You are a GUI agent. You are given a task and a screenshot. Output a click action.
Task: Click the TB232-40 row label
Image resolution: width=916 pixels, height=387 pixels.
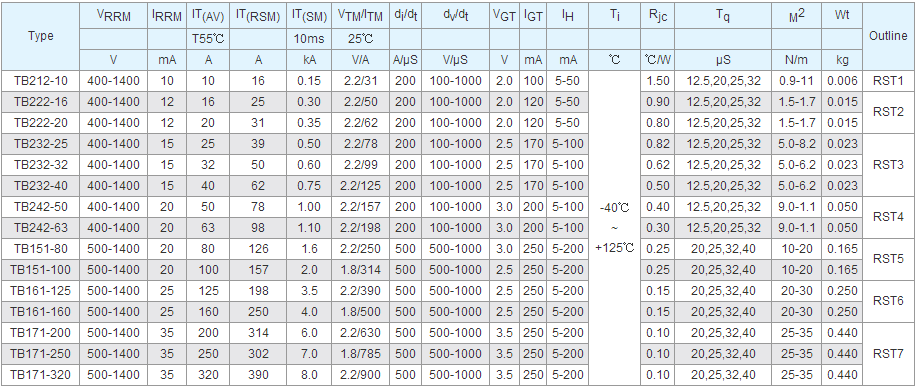pyautogui.click(x=40, y=186)
